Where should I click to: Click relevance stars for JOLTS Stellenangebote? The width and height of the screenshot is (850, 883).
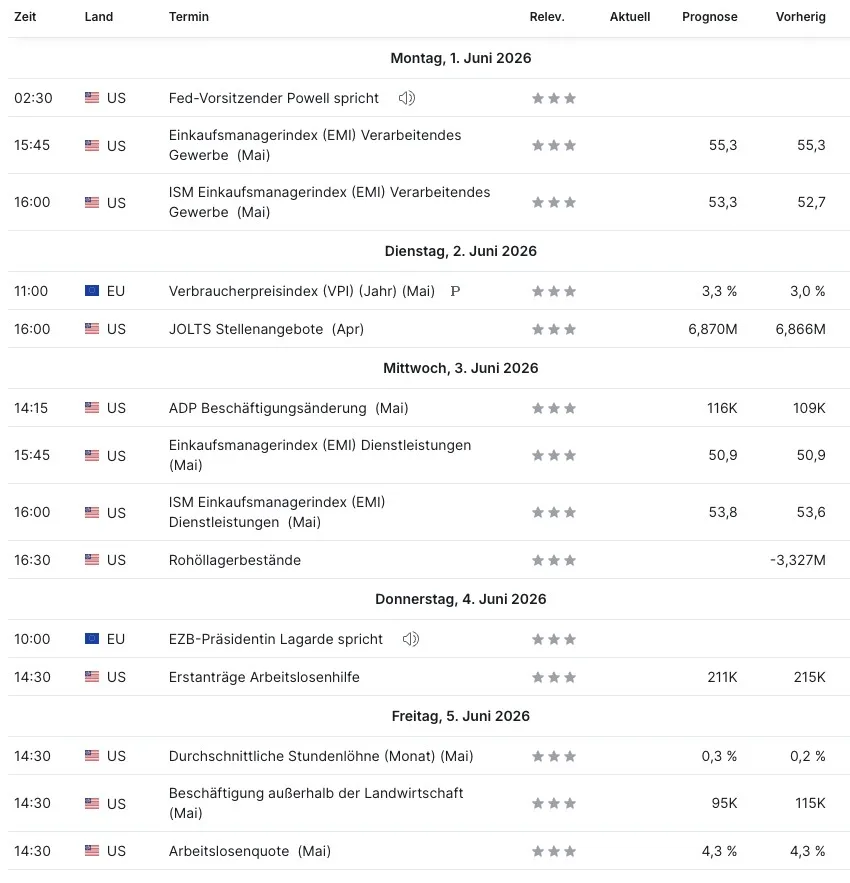pos(554,329)
